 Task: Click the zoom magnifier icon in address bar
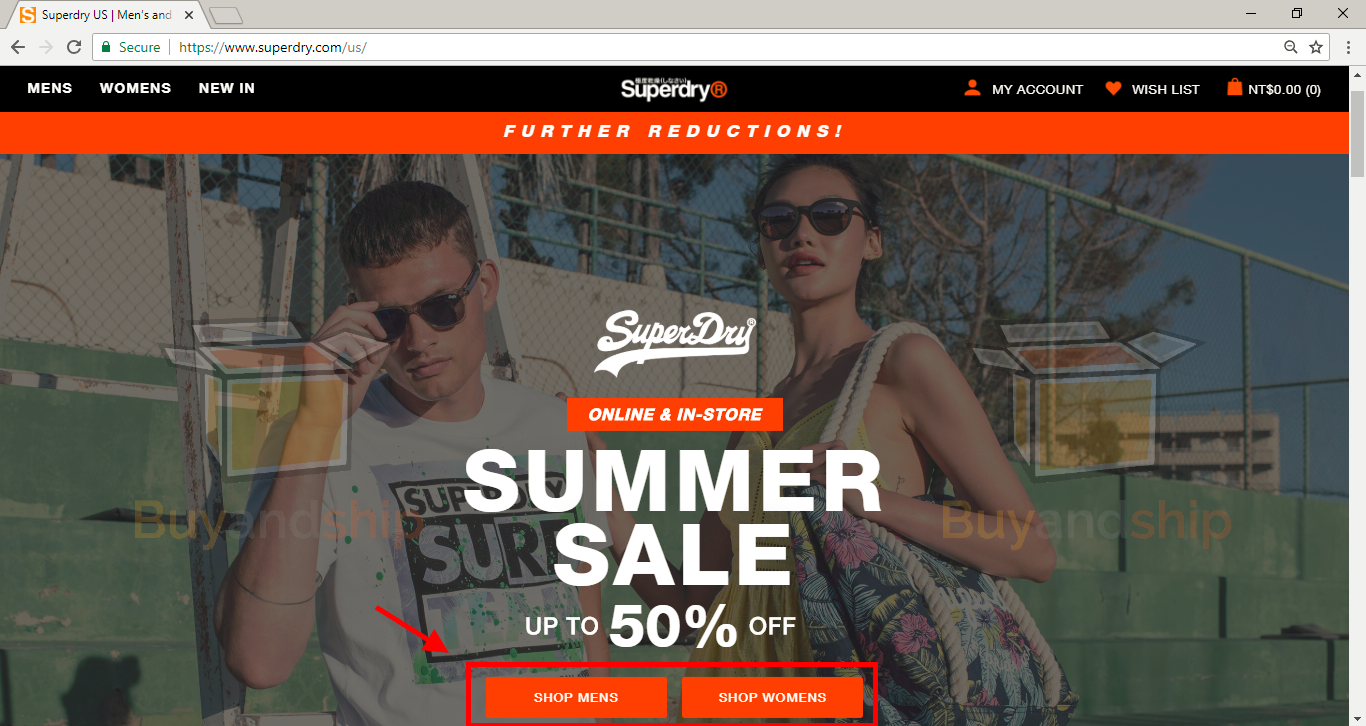(x=1291, y=47)
